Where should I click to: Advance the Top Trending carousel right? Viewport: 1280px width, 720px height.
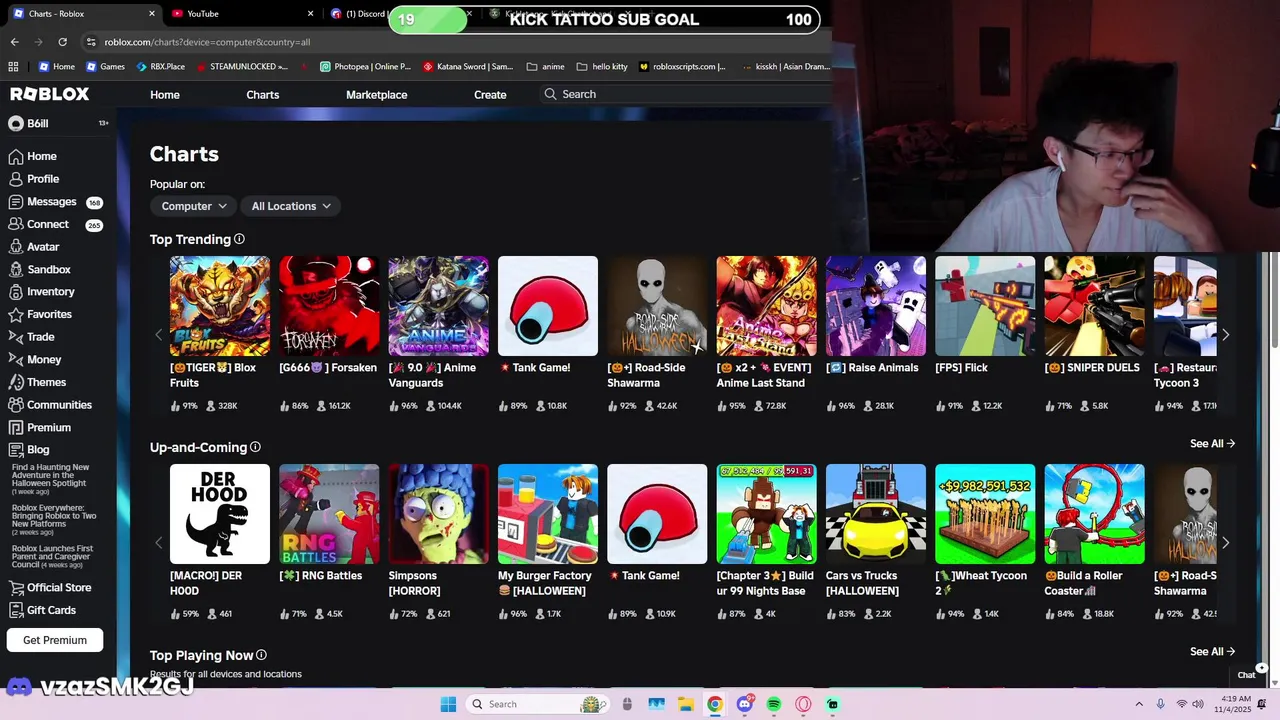coord(1225,335)
